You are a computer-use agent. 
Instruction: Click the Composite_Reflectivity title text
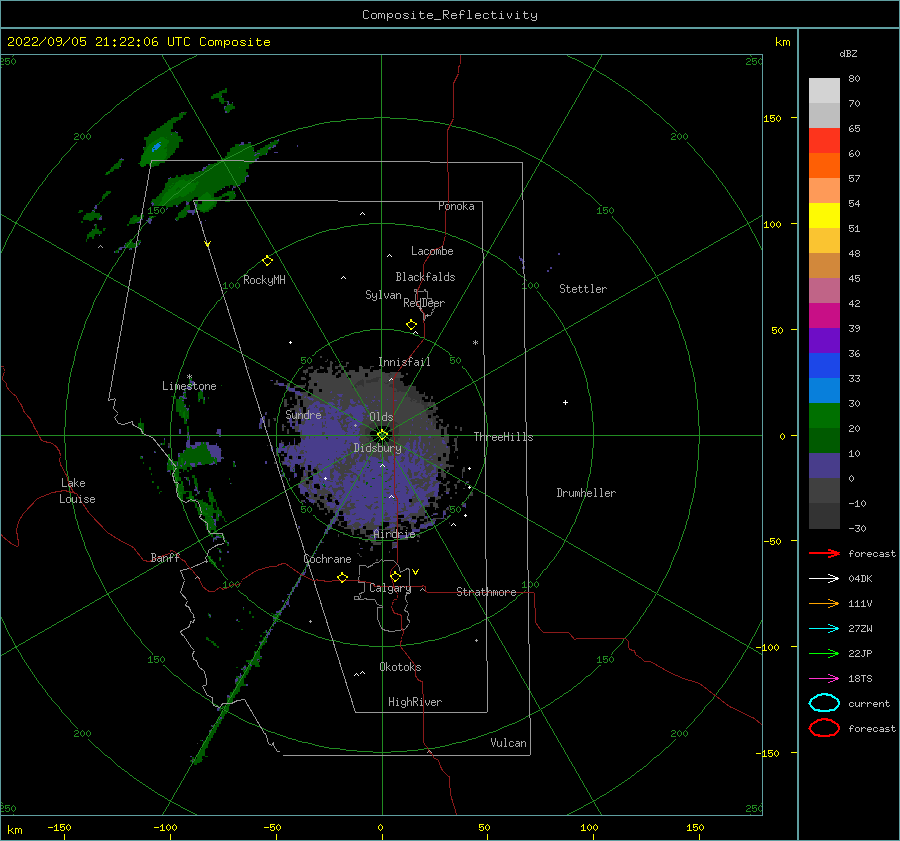(x=450, y=15)
